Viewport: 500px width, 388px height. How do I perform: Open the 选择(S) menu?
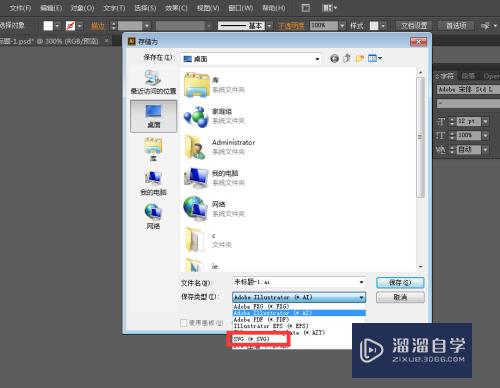pyautogui.click(x=145, y=8)
